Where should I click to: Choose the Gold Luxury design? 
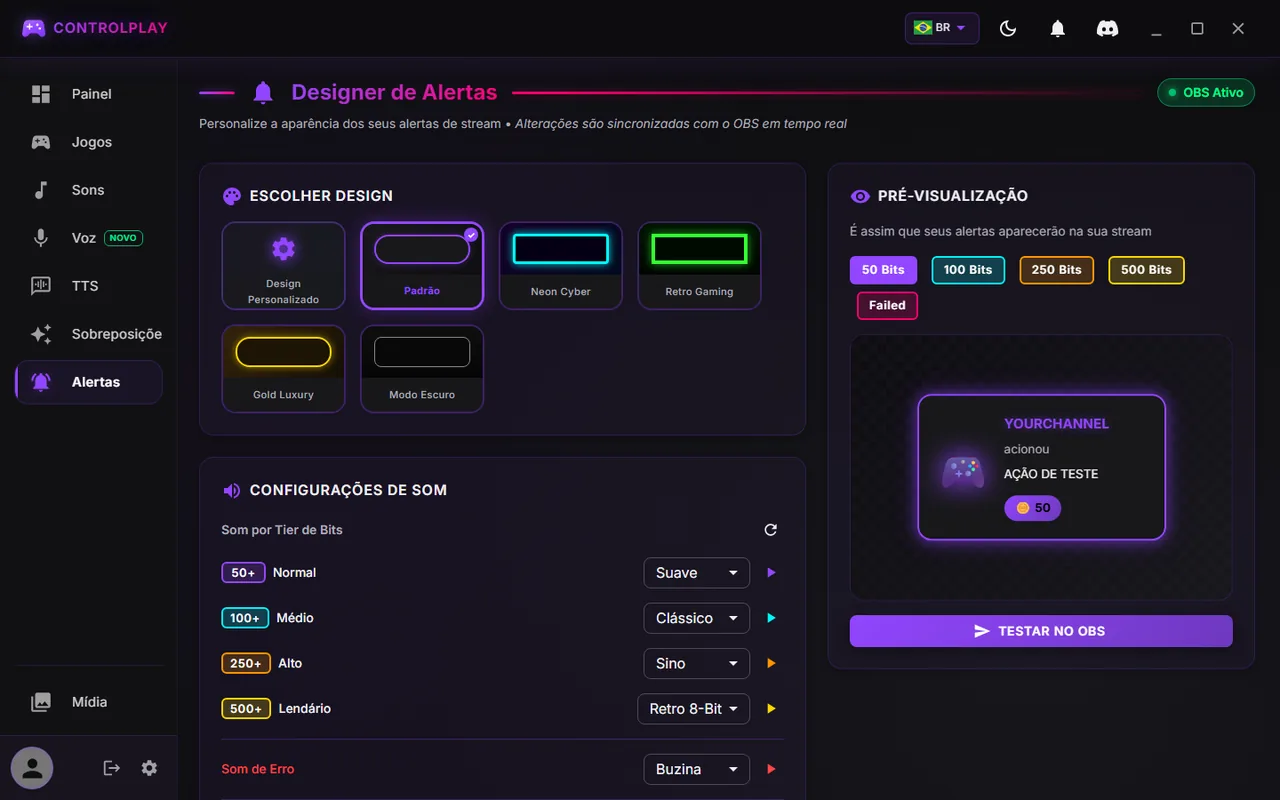pos(283,369)
